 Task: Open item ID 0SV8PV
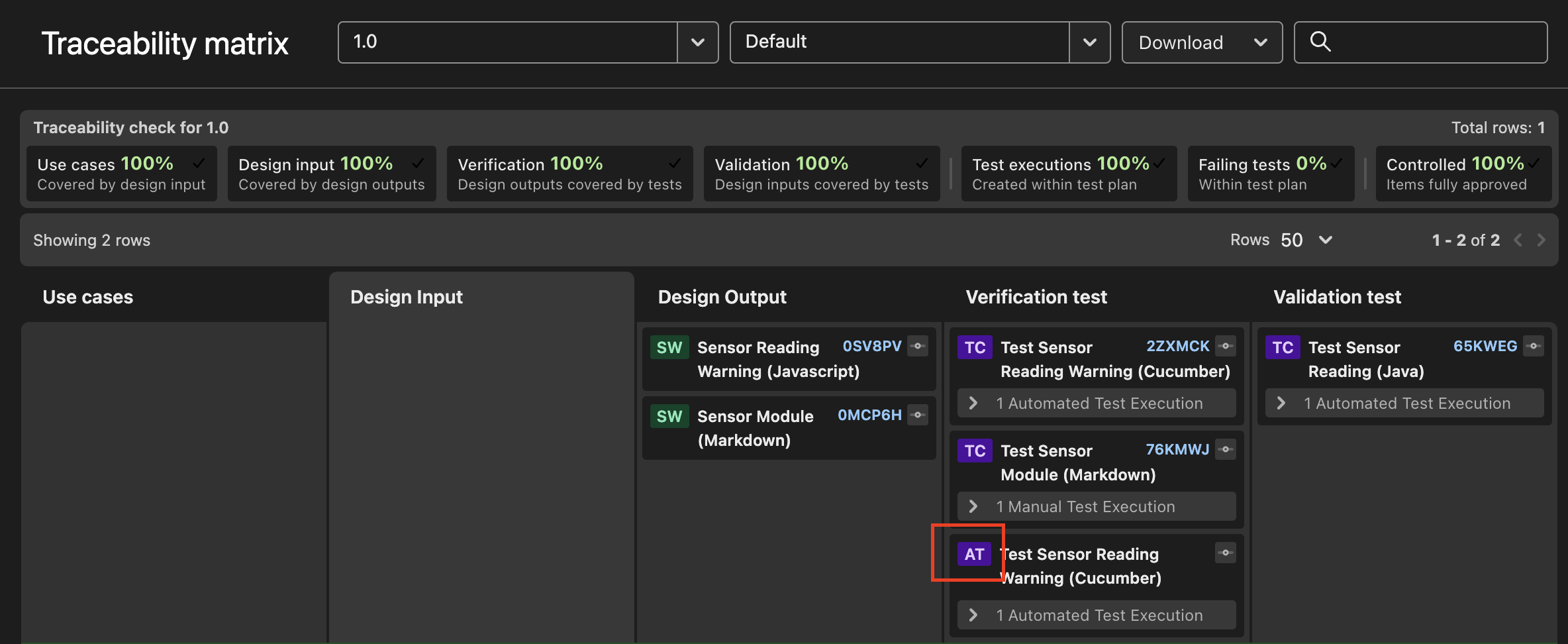(x=872, y=346)
